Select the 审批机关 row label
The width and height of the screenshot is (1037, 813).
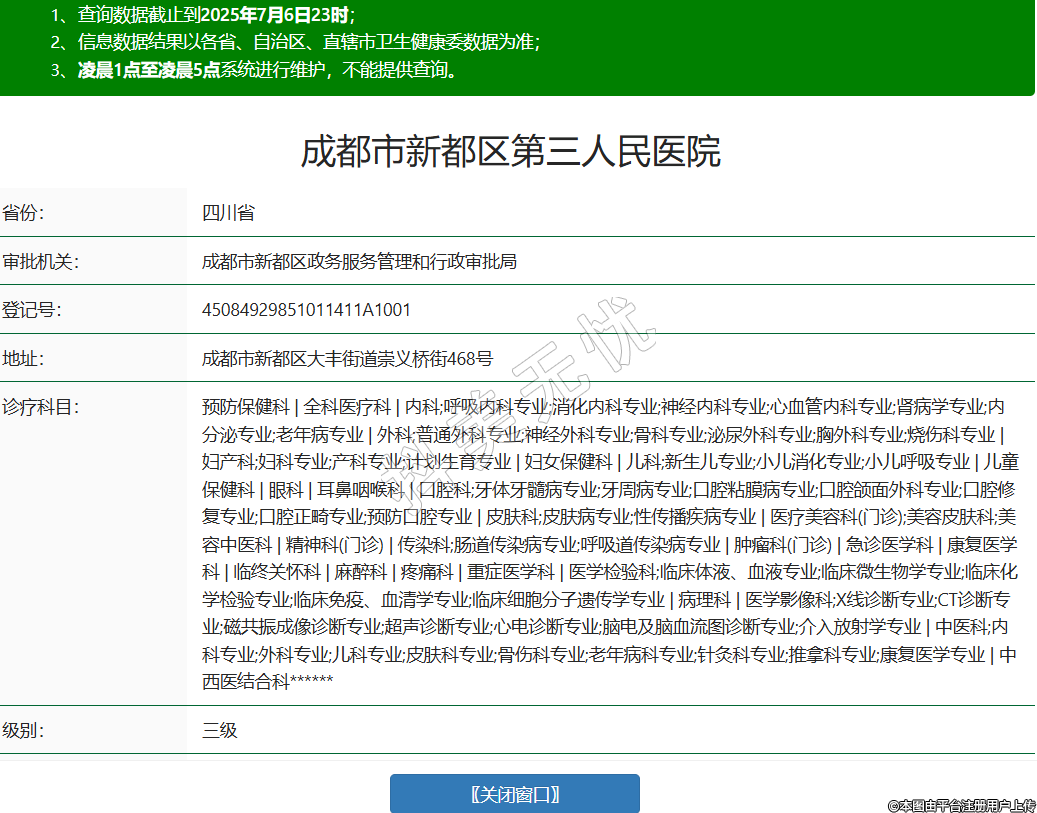[40, 262]
